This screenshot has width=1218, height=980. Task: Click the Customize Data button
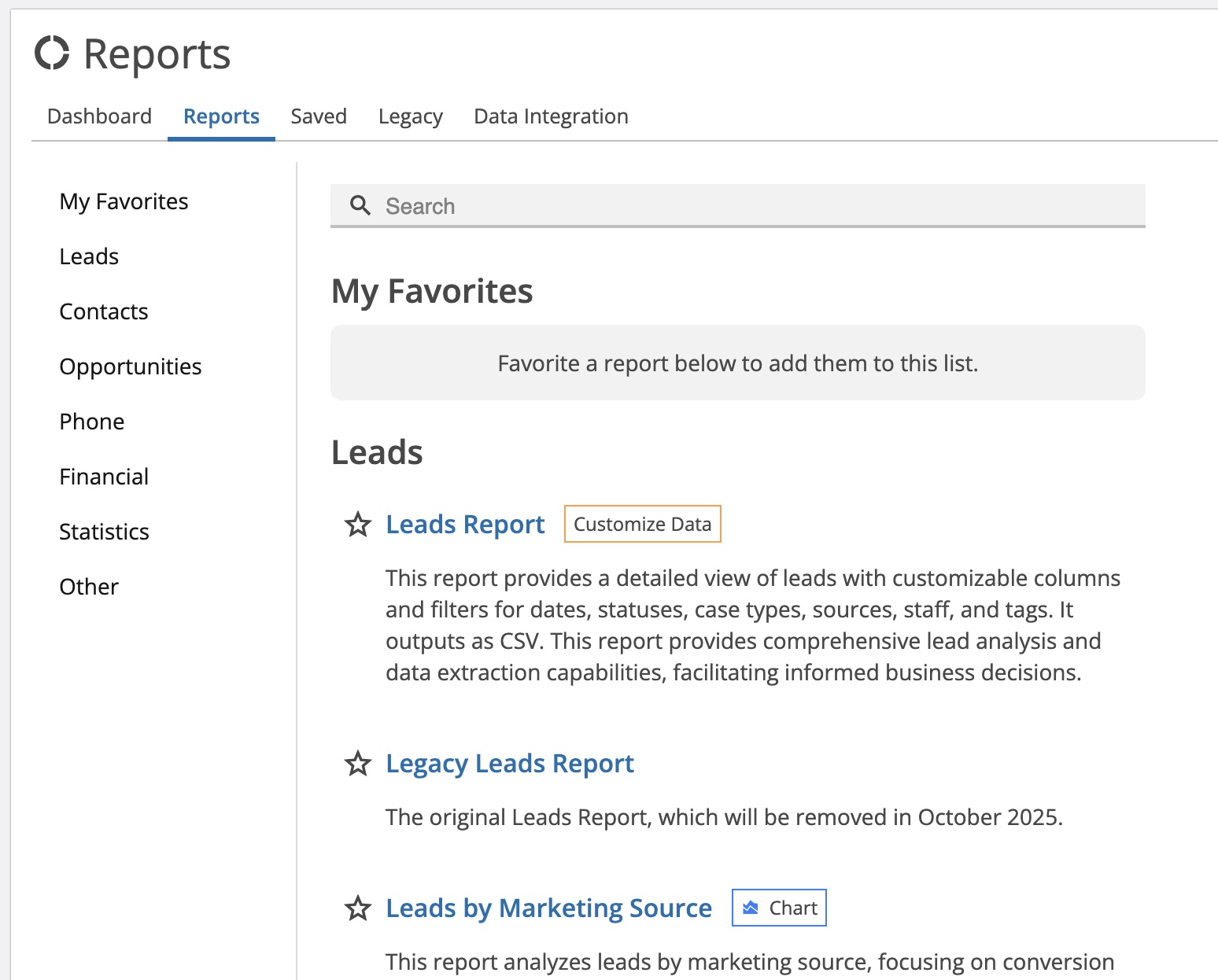point(642,523)
